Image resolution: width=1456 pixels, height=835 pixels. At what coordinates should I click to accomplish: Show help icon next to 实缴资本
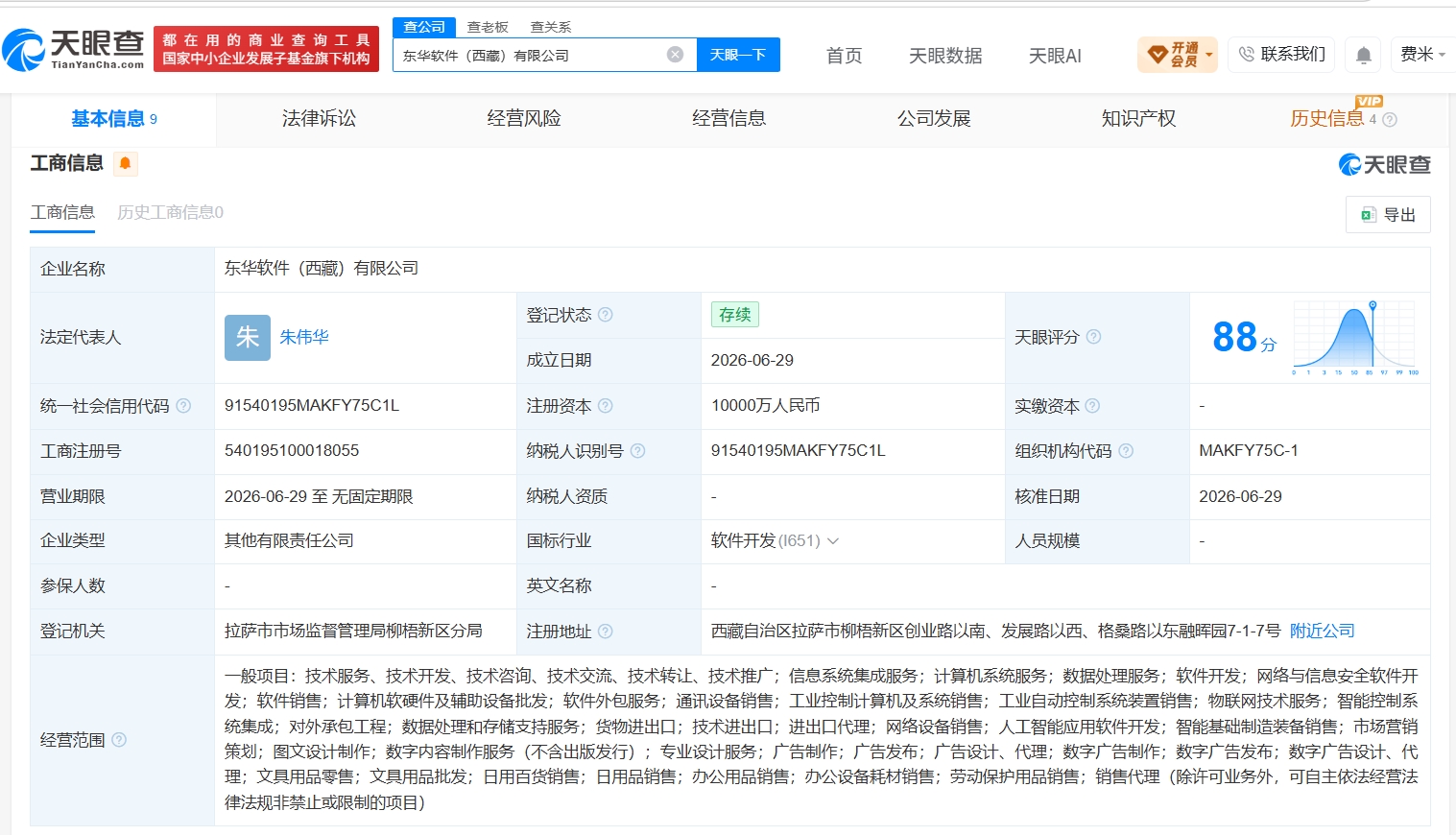1092,406
